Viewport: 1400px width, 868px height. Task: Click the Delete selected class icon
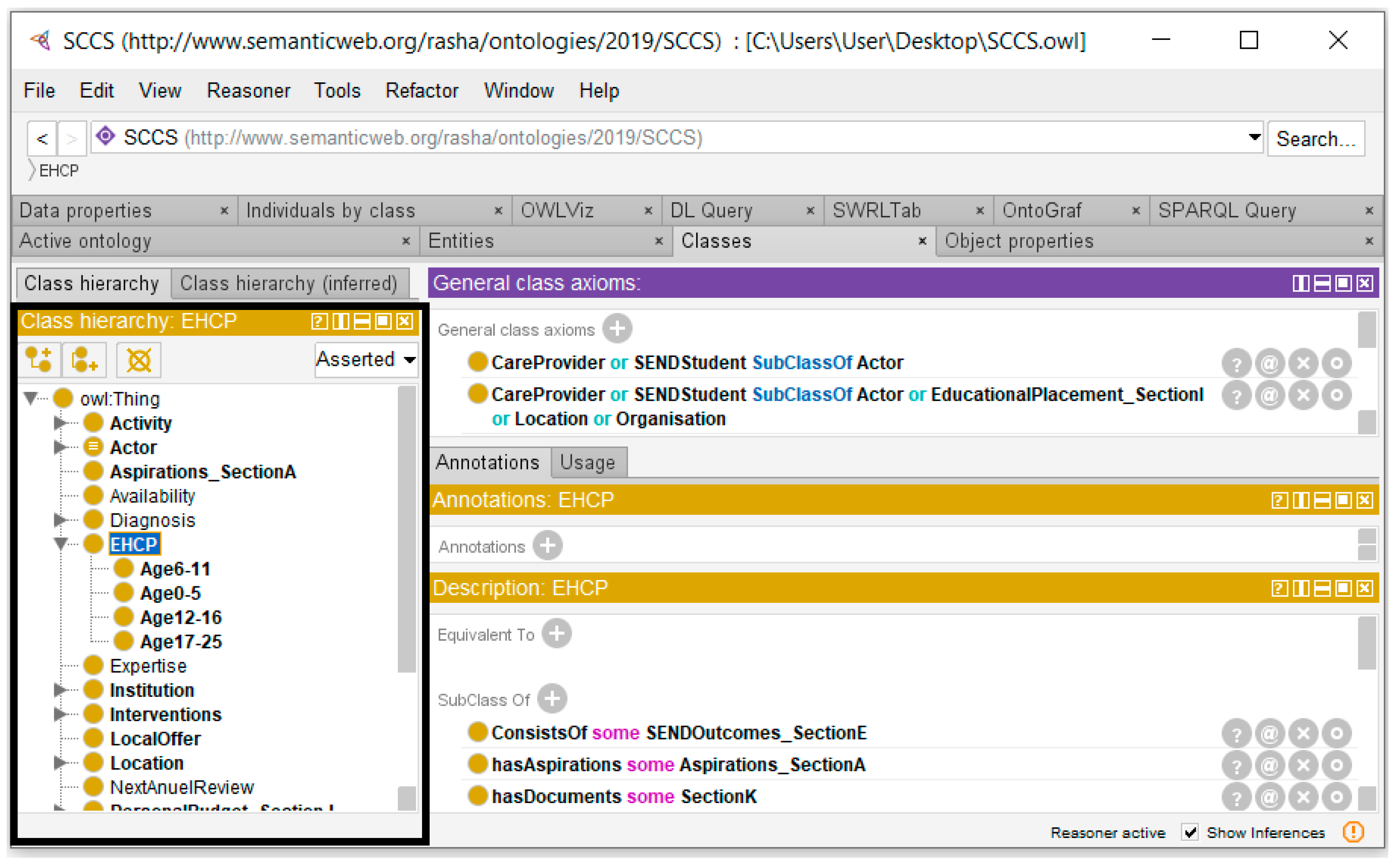[138, 360]
